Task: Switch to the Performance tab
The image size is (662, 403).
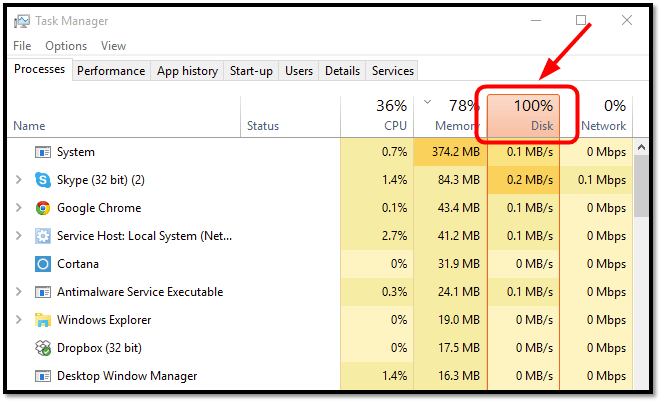Action: (111, 71)
